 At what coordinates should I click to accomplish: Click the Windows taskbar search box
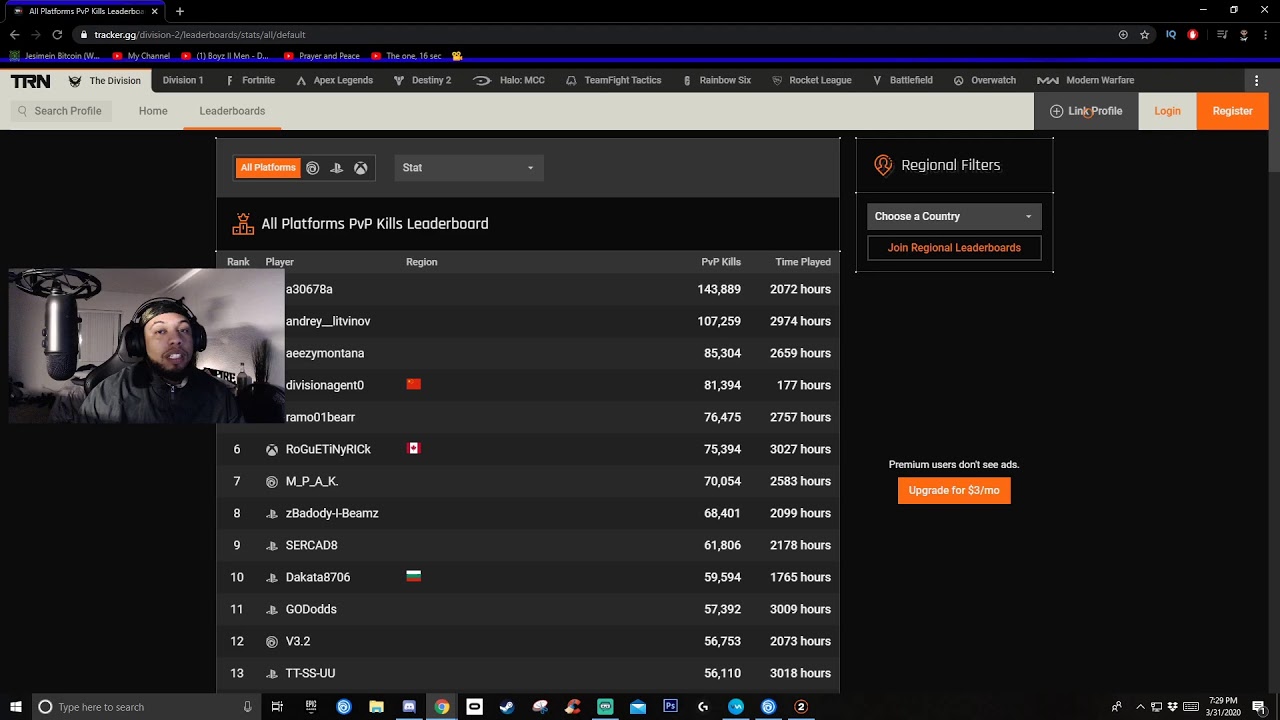[145, 707]
